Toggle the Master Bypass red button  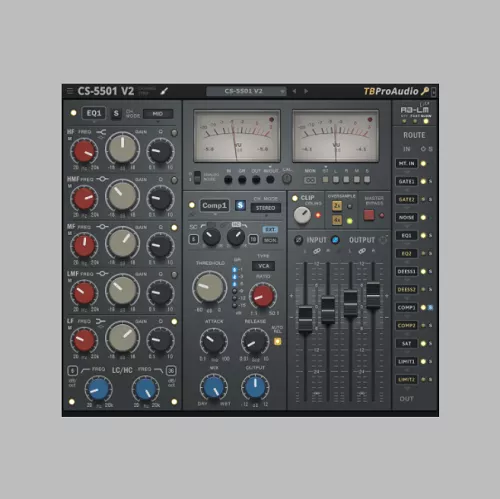point(369,215)
